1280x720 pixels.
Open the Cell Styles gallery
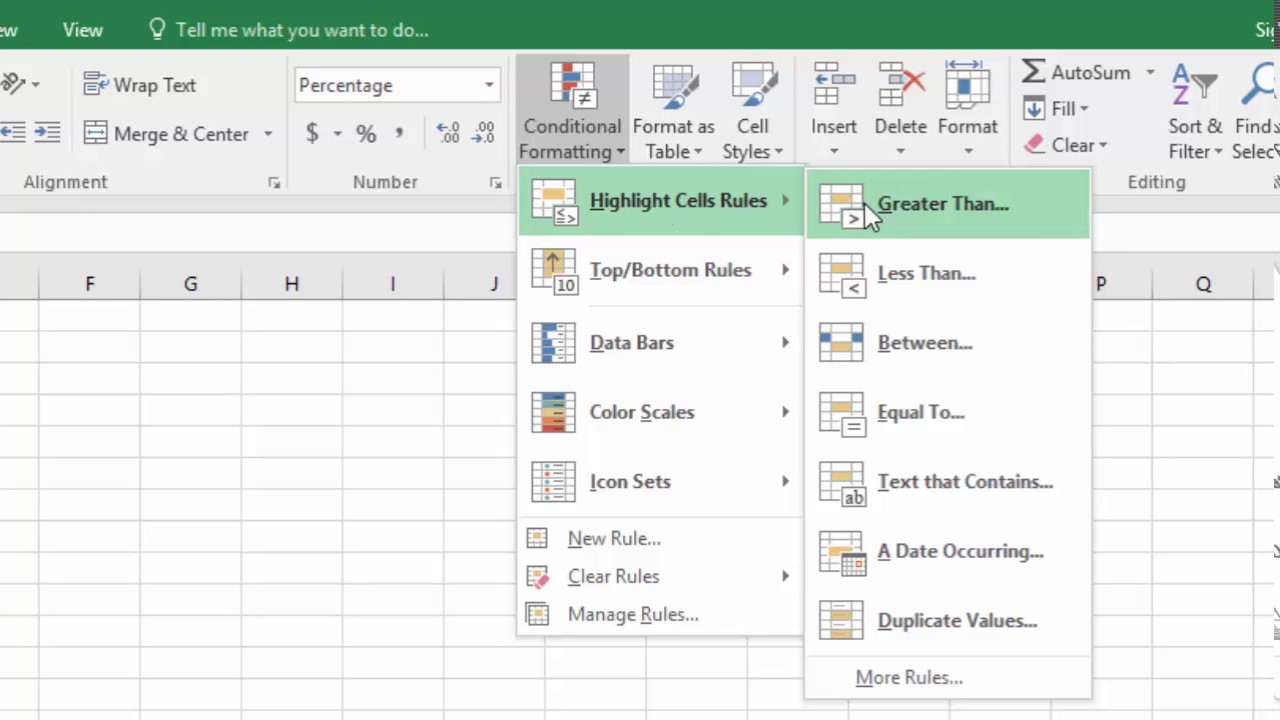point(753,110)
